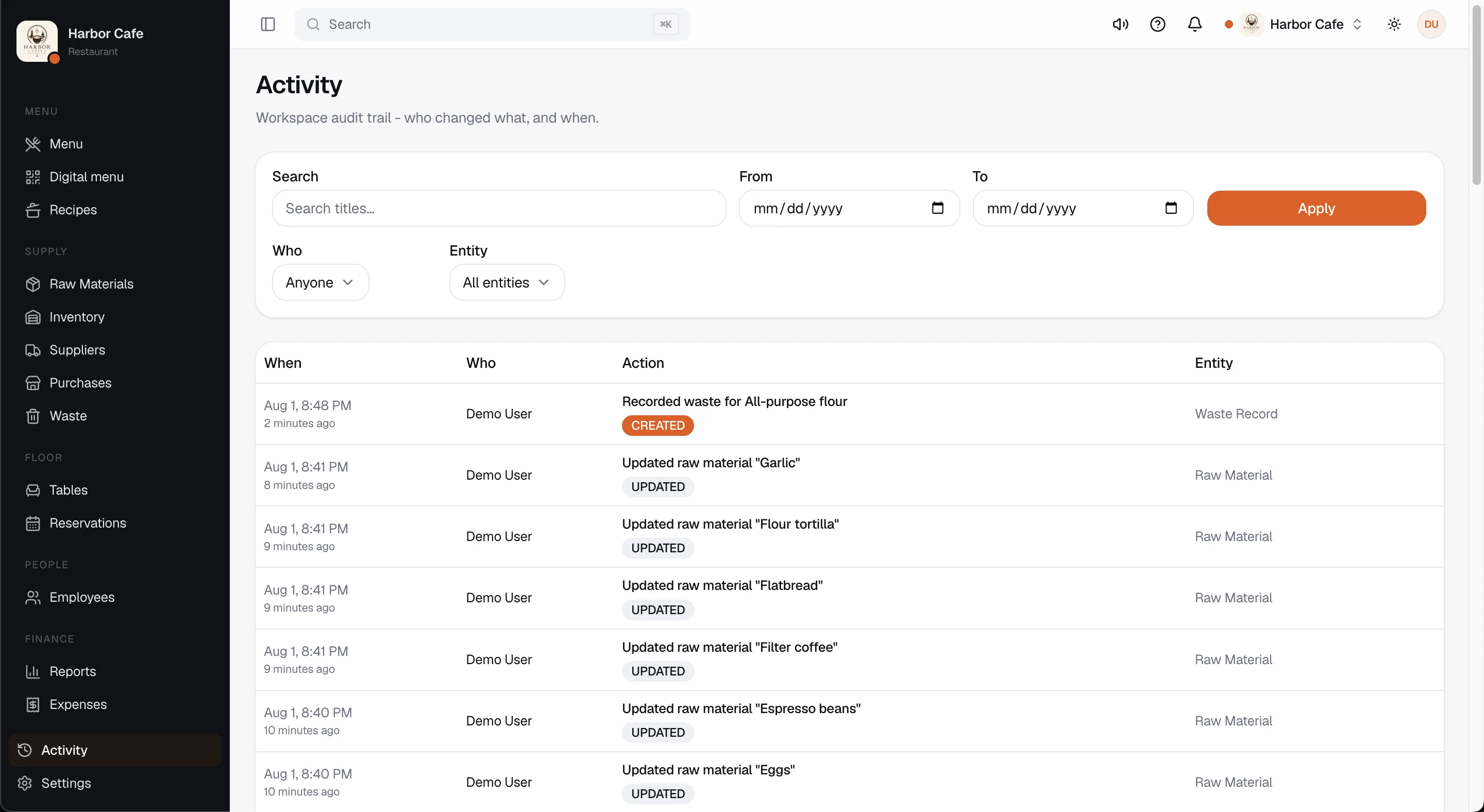The height and width of the screenshot is (812, 1484).
Task: Open the DU user avatar menu
Action: [x=1431, y=24]
